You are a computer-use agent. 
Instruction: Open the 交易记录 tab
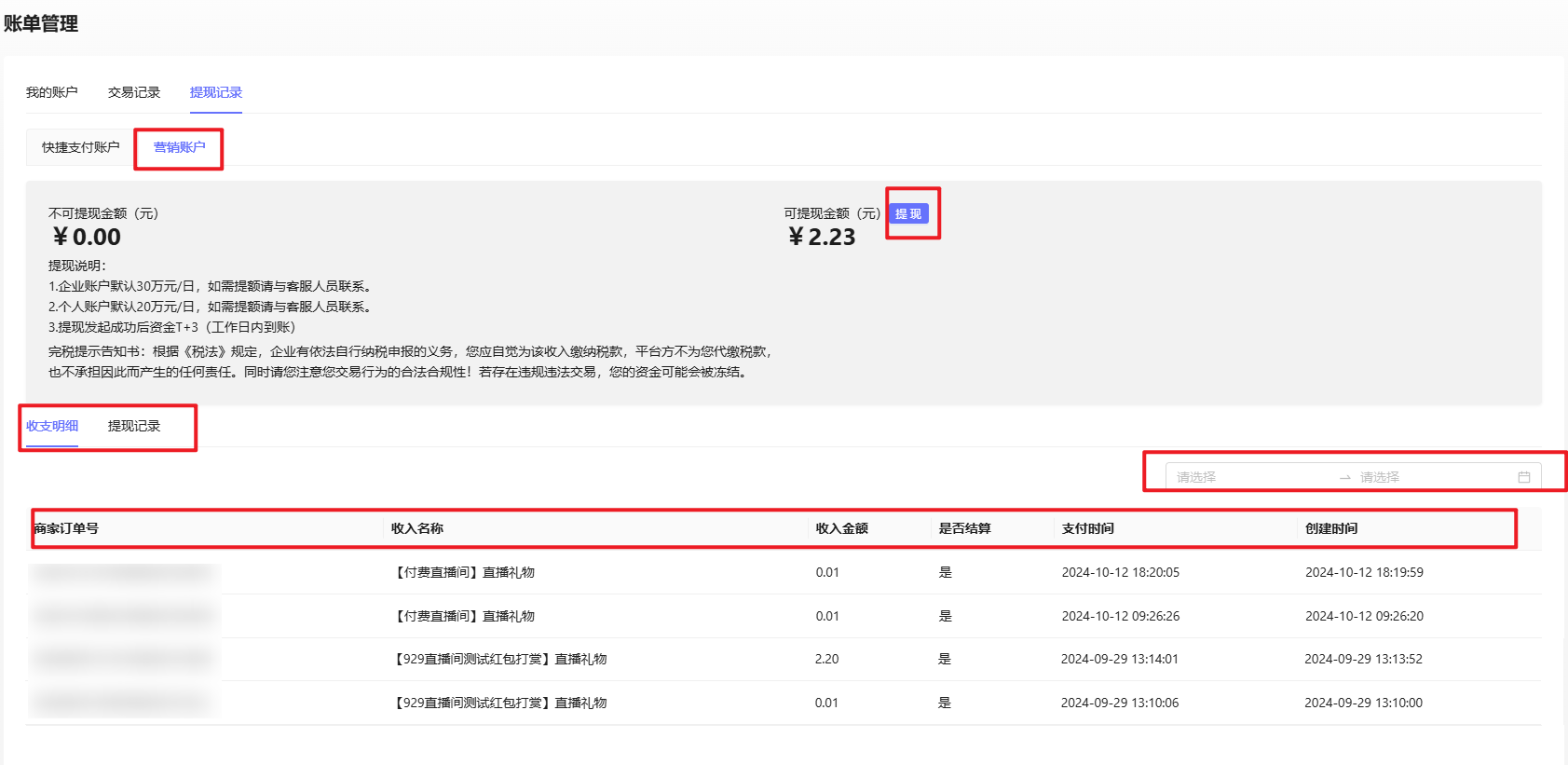pyautogui.click(x=134, y=92)
